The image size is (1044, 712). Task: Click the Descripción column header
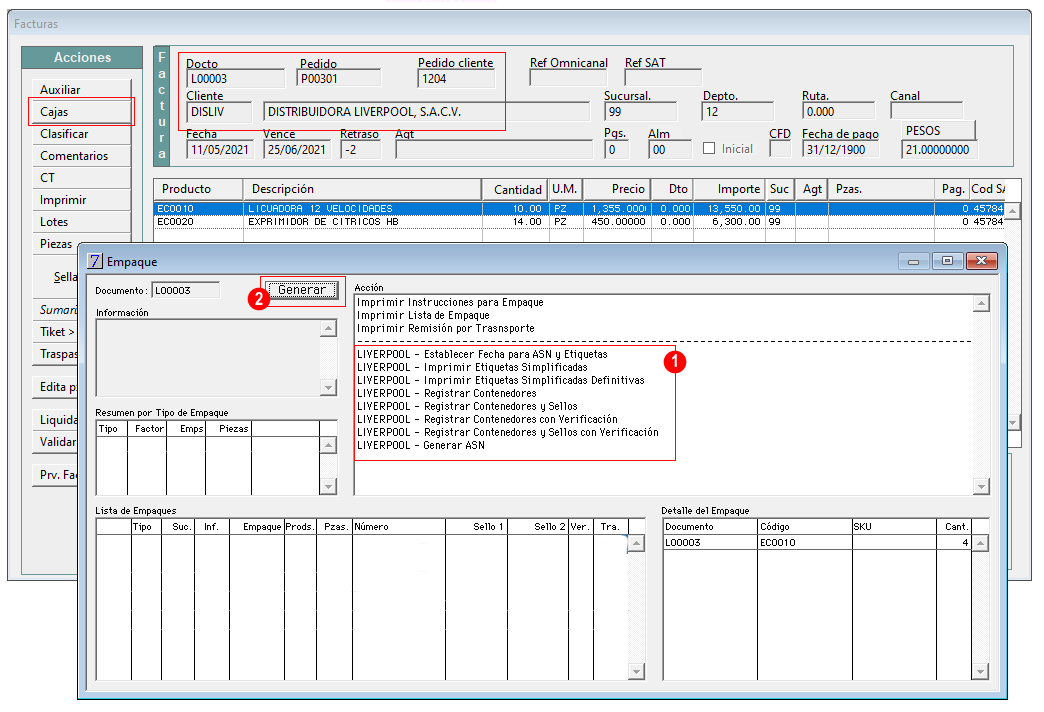(x=362, y=189)
